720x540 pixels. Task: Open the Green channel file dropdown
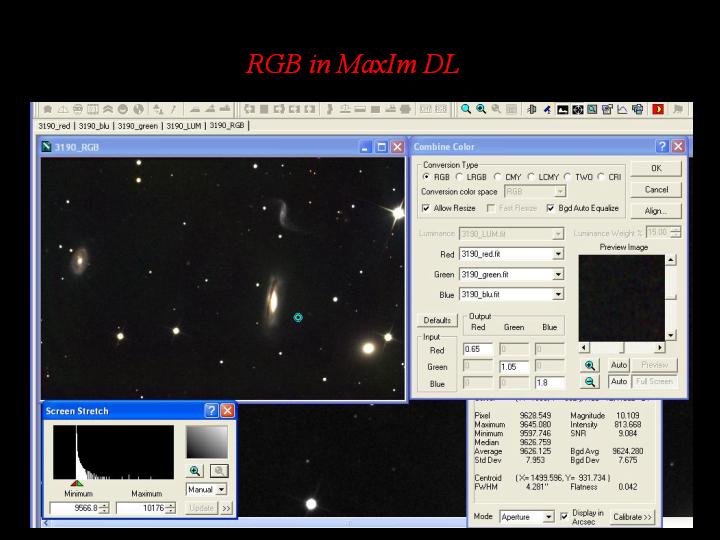pos(558,275)
